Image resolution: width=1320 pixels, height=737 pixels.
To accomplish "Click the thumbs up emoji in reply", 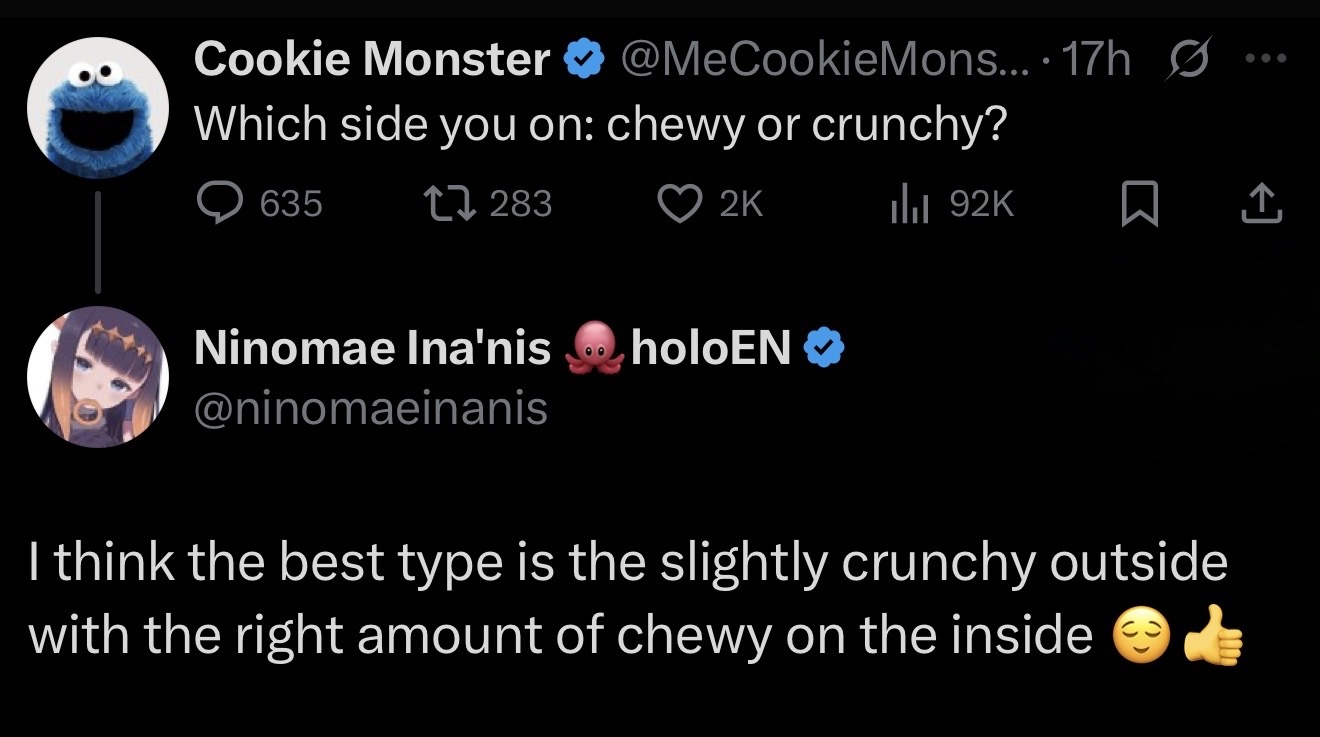I will tap(1211, 634).
